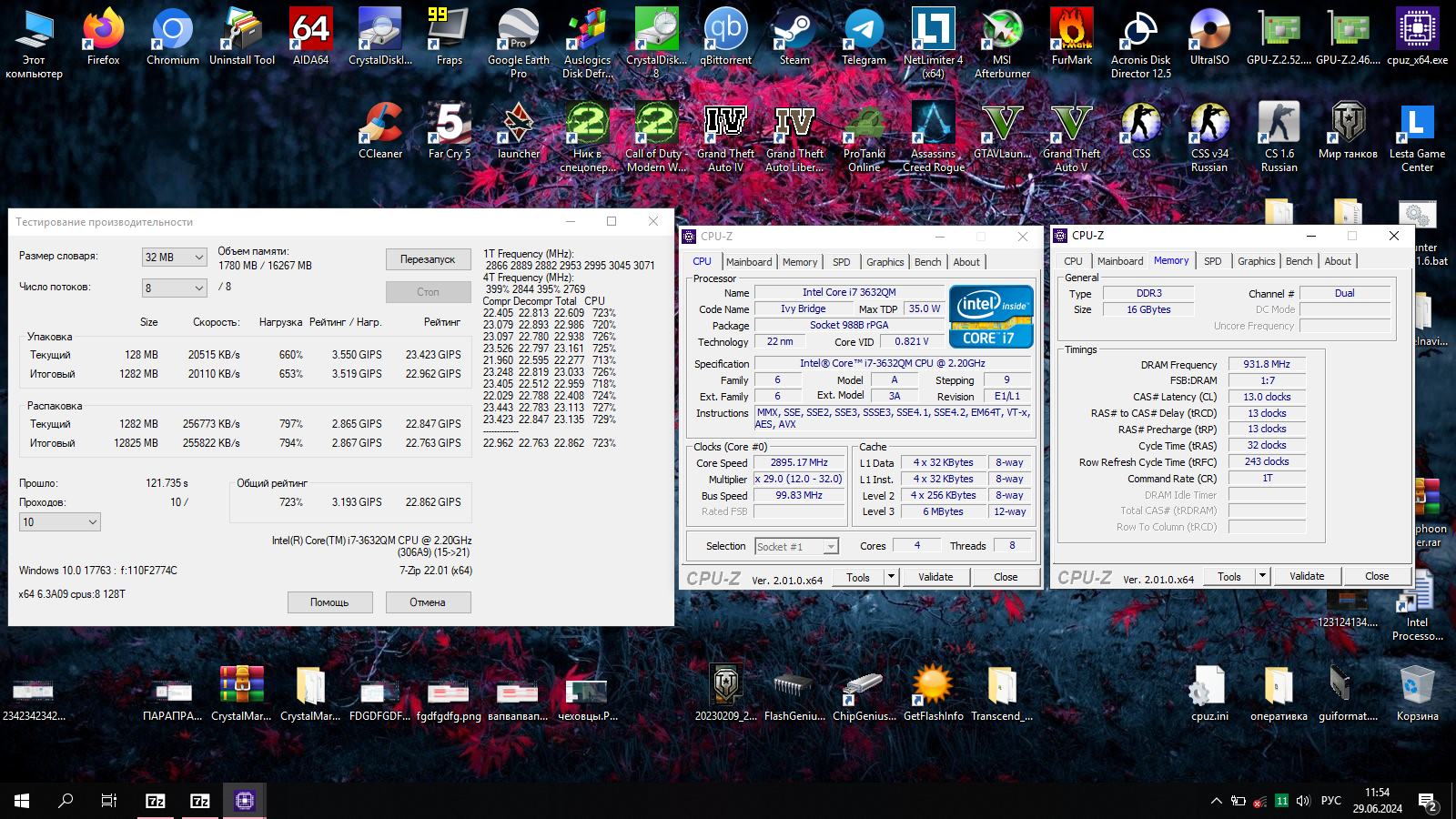The image size is (1456, 819).
Task: Open the cpuz_x64.exe icon
Action: 1417,36
